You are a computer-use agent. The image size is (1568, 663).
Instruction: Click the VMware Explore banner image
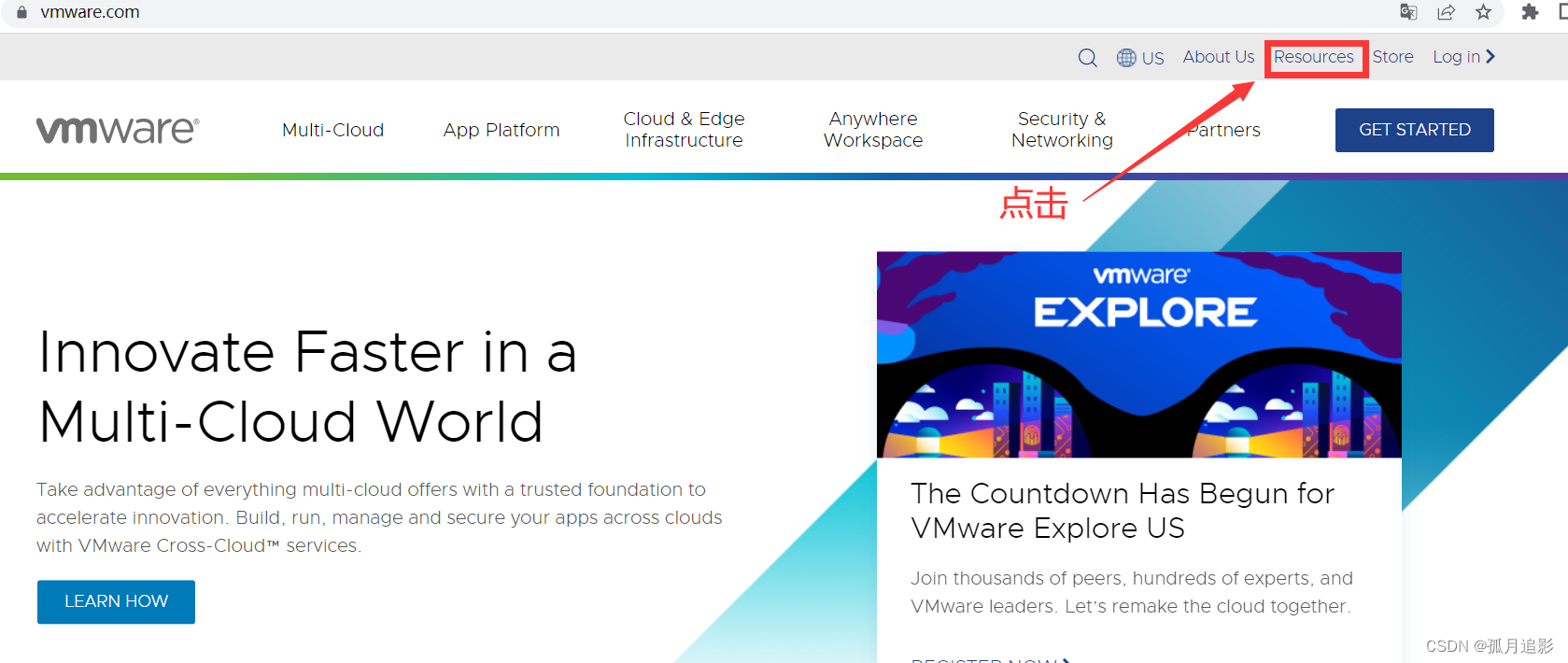pos(1139,355)
